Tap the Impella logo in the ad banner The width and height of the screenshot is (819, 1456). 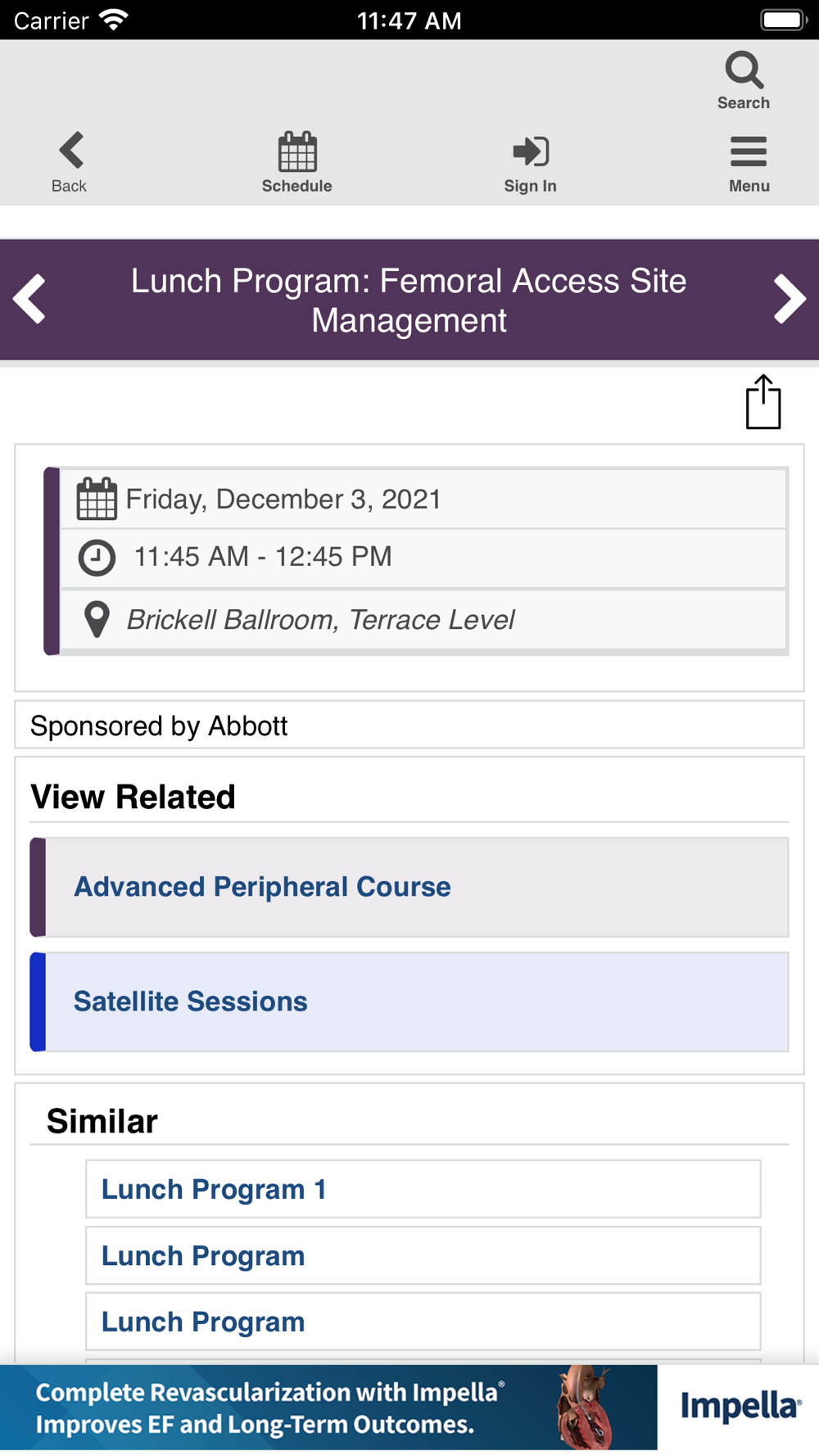click(x=740, y=1407)
